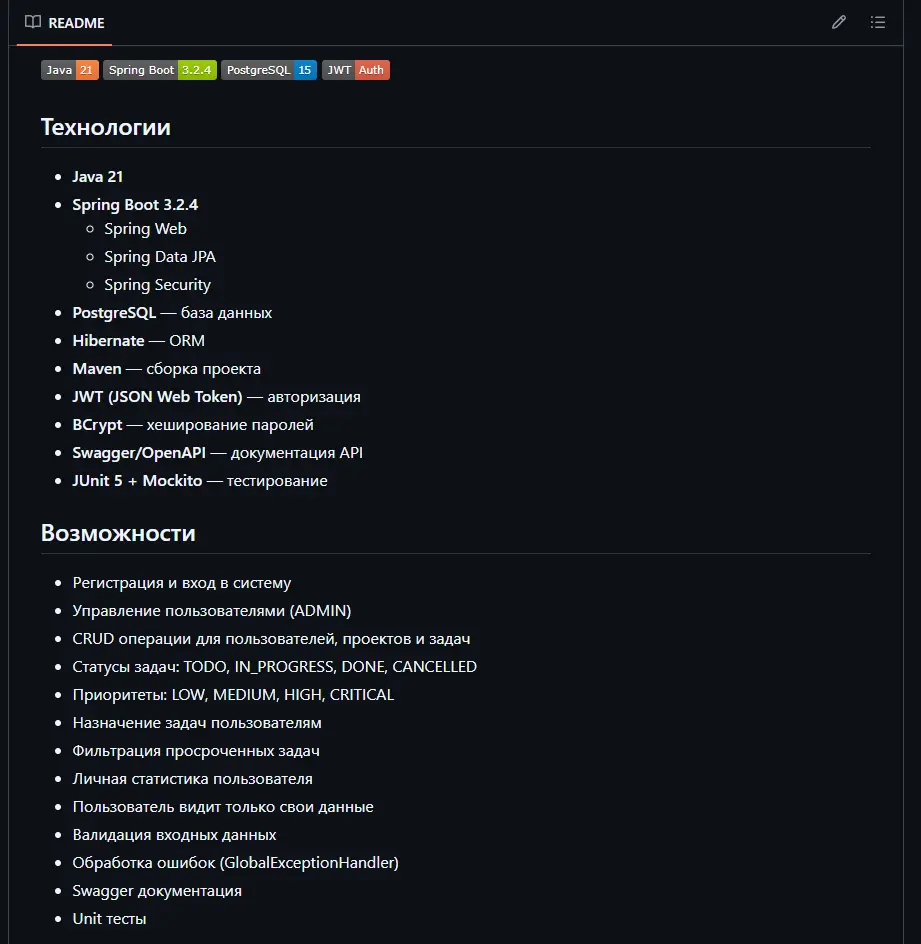Click the Spring Data JPA sub-item
Screen dimensions: 921x944
pyautogui.click(x=159, y=256)
